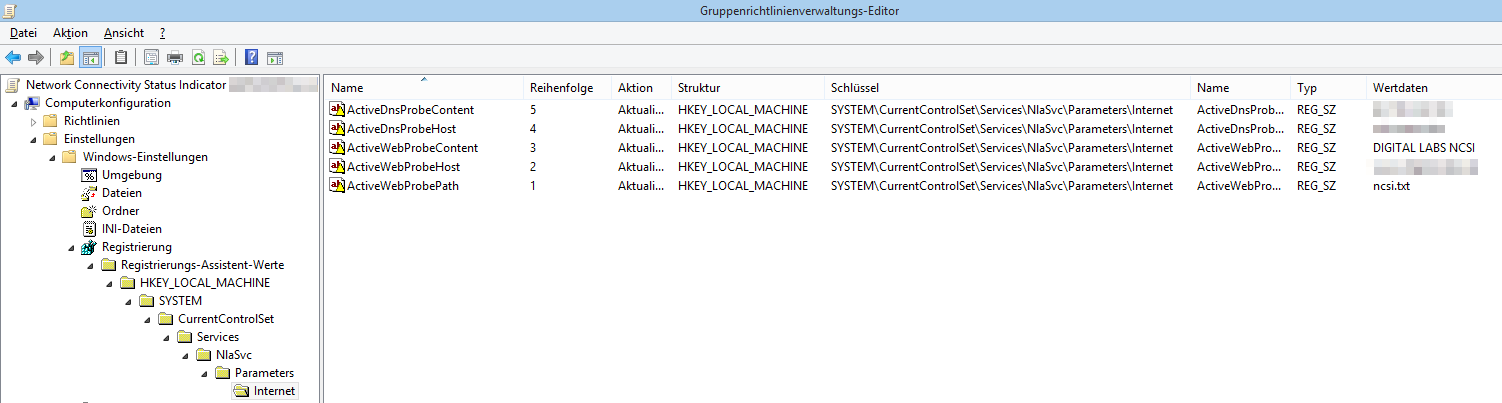Click the Refresh toolbar icon
Viewport: 1502px width, 403px height.
[198, 57]
